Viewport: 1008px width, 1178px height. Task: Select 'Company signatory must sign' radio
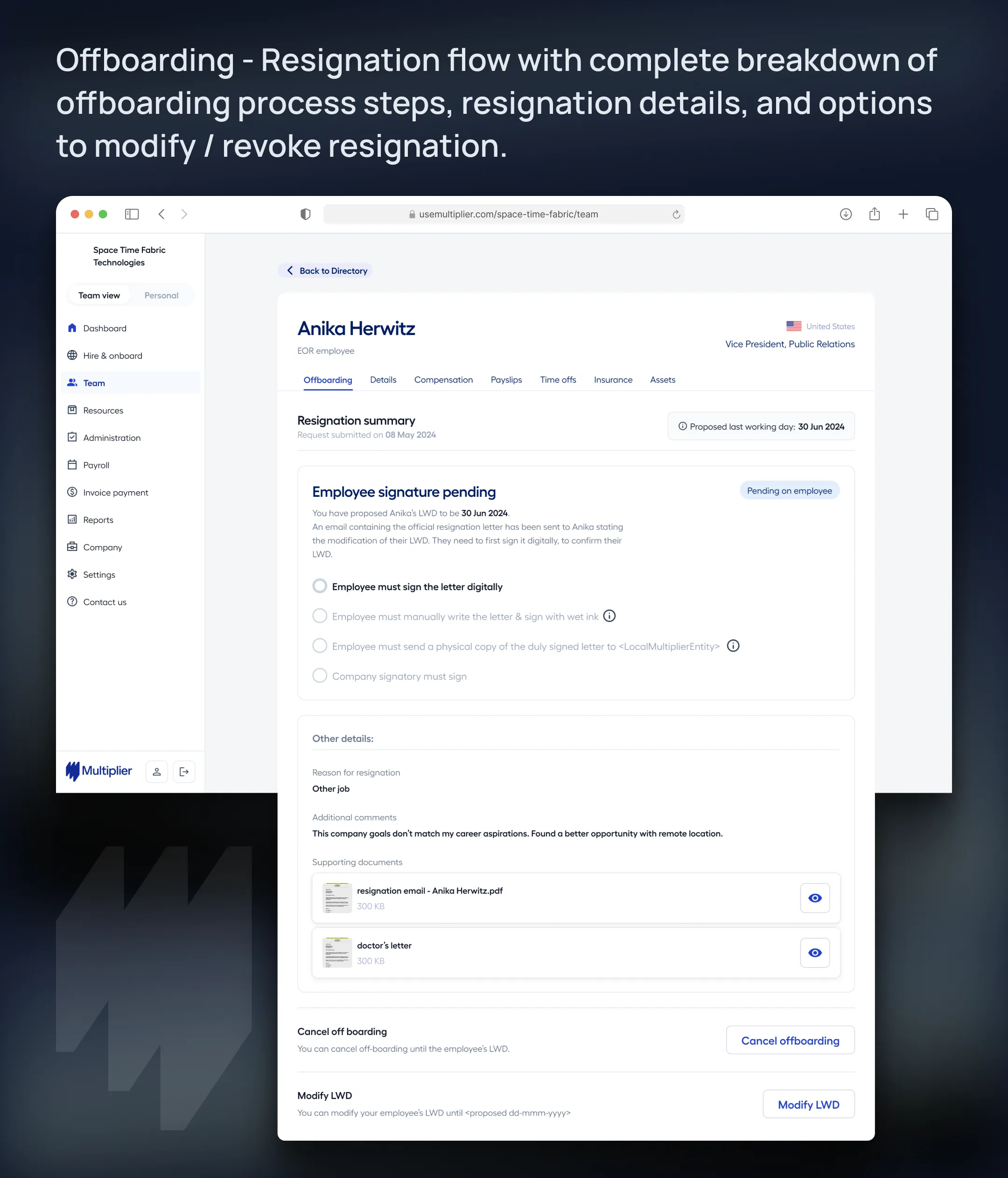coord(320,676)
